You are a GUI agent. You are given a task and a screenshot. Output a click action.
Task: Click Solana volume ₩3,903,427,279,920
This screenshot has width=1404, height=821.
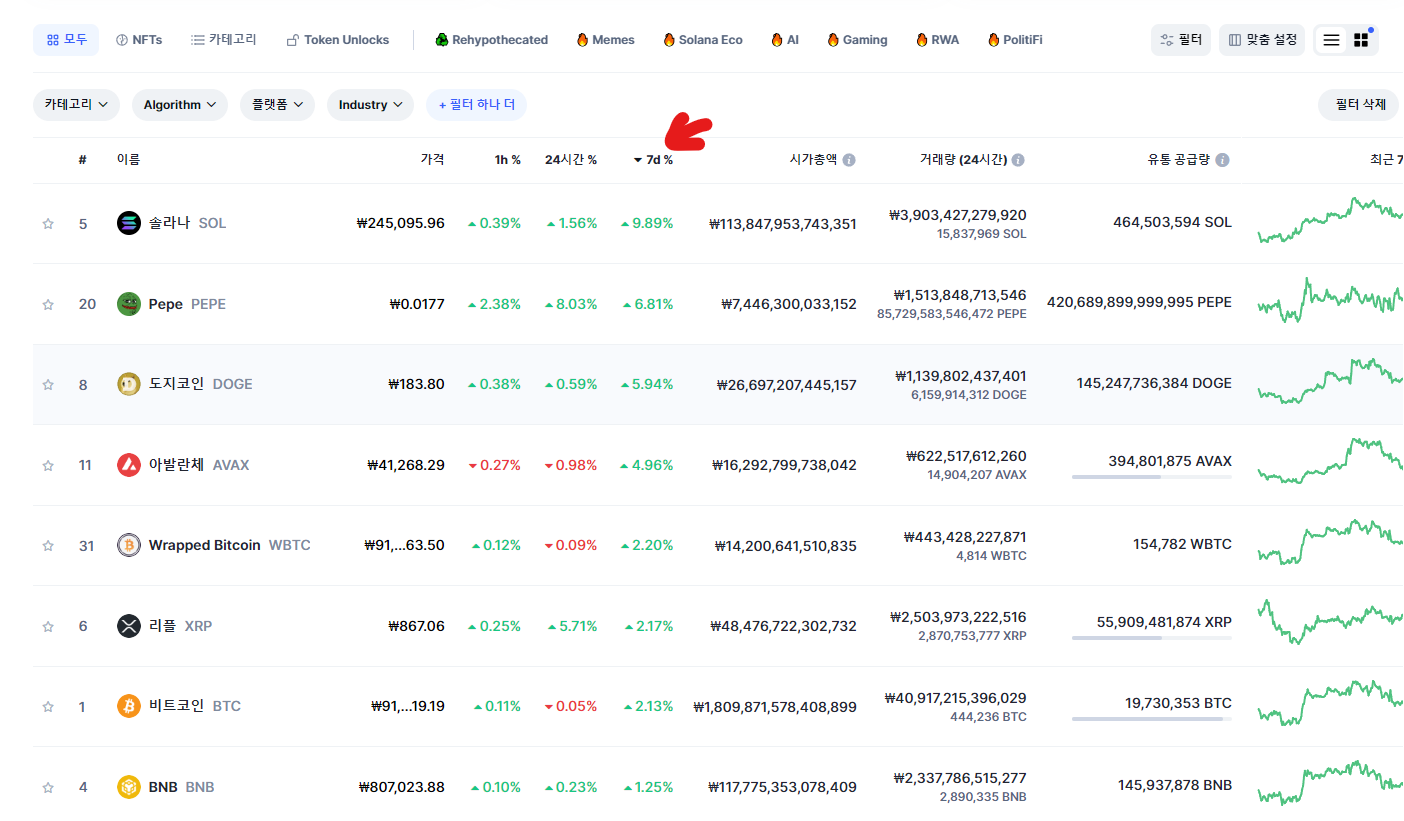pos(957,215)
